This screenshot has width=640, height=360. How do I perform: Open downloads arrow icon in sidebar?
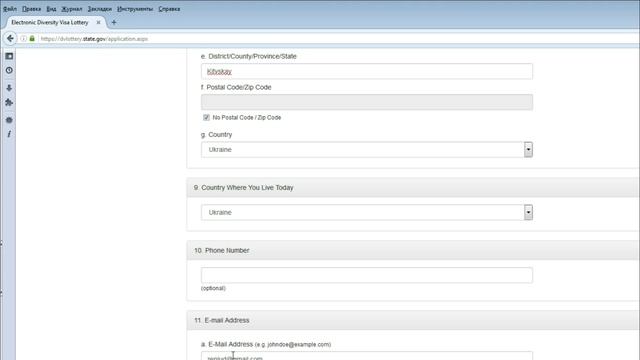pos(9,88)
